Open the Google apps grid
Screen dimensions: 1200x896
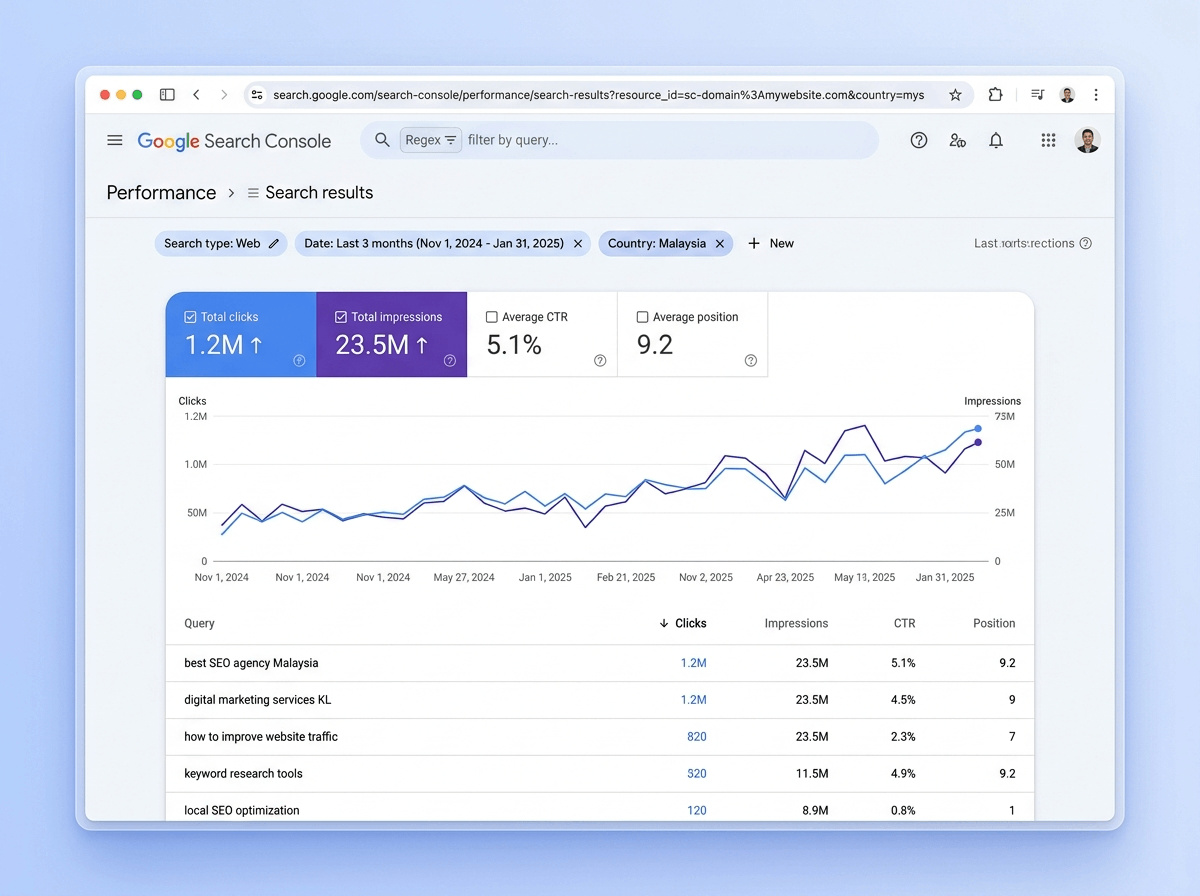(1048, 140)
